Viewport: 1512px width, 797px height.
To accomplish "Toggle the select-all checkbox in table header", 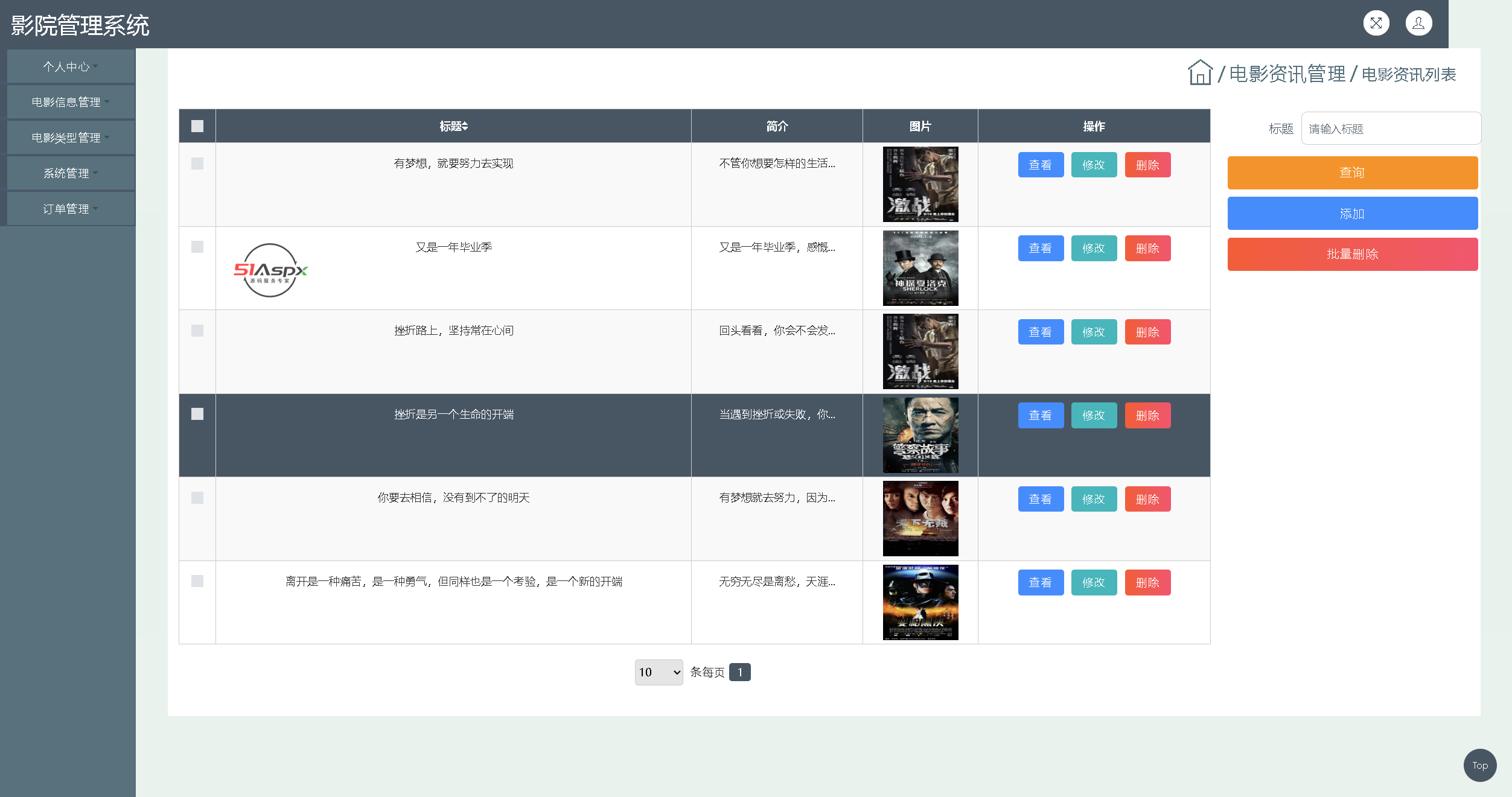I will 197,126.
